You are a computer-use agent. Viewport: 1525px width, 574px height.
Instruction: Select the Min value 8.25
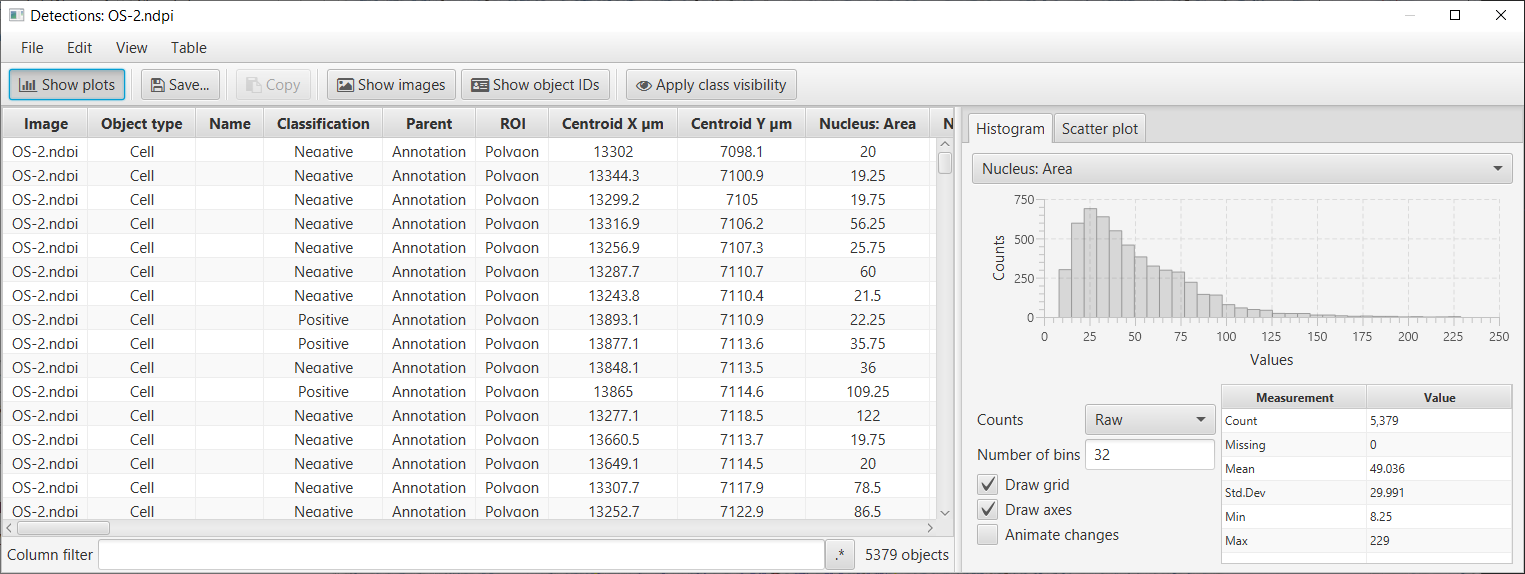pyautogui.click(x=1439, y=517)
